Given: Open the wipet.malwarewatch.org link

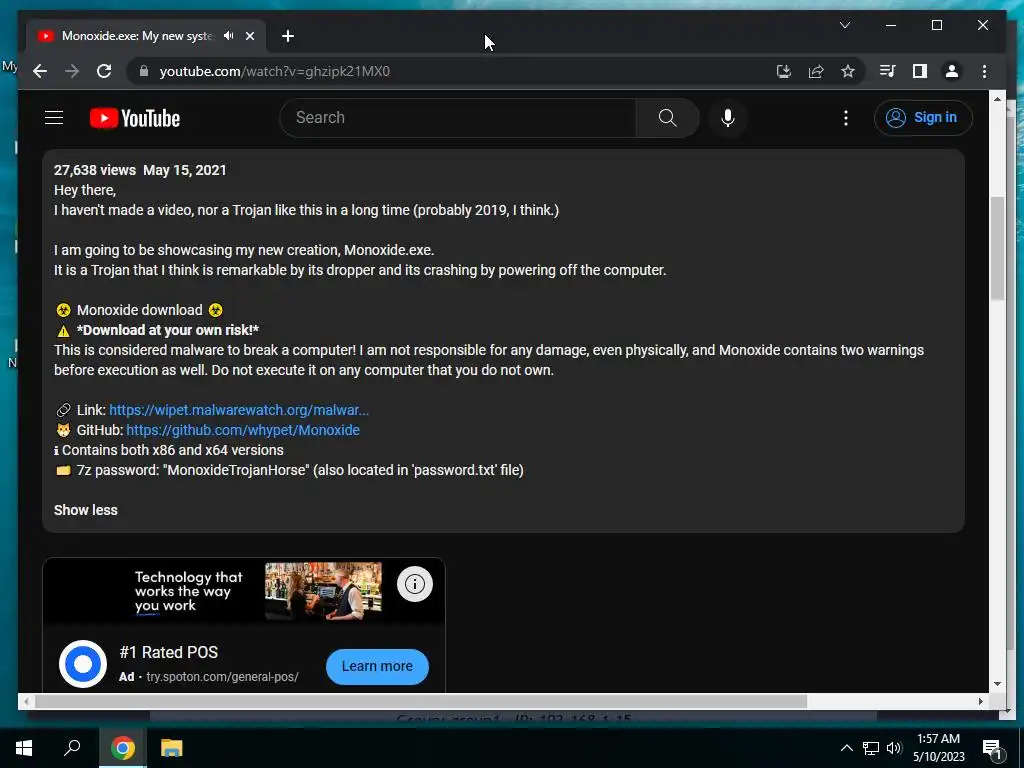Looking at the screenshot, I should [x=239, y=410].
